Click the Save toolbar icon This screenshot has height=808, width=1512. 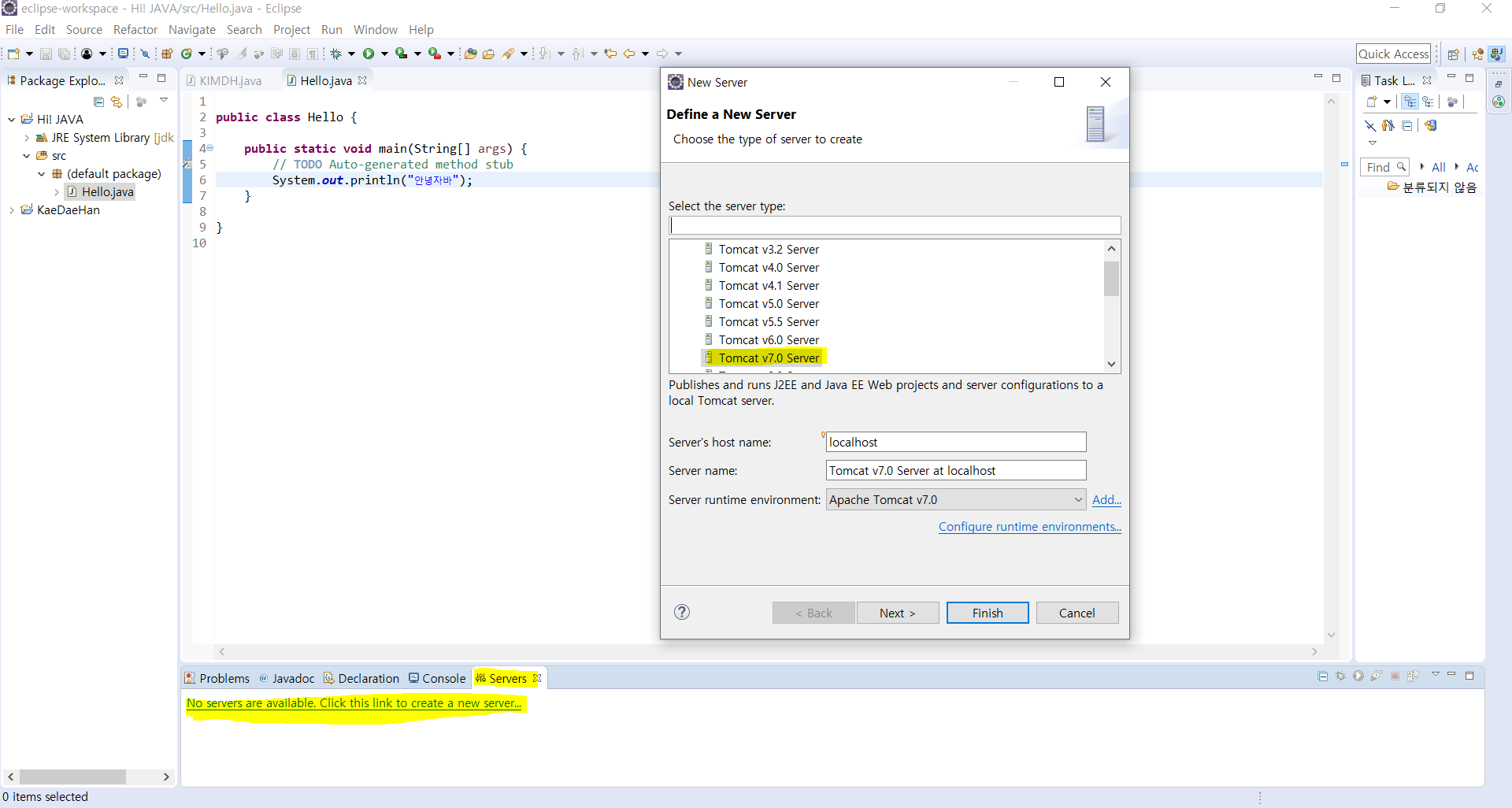point(46,54)
